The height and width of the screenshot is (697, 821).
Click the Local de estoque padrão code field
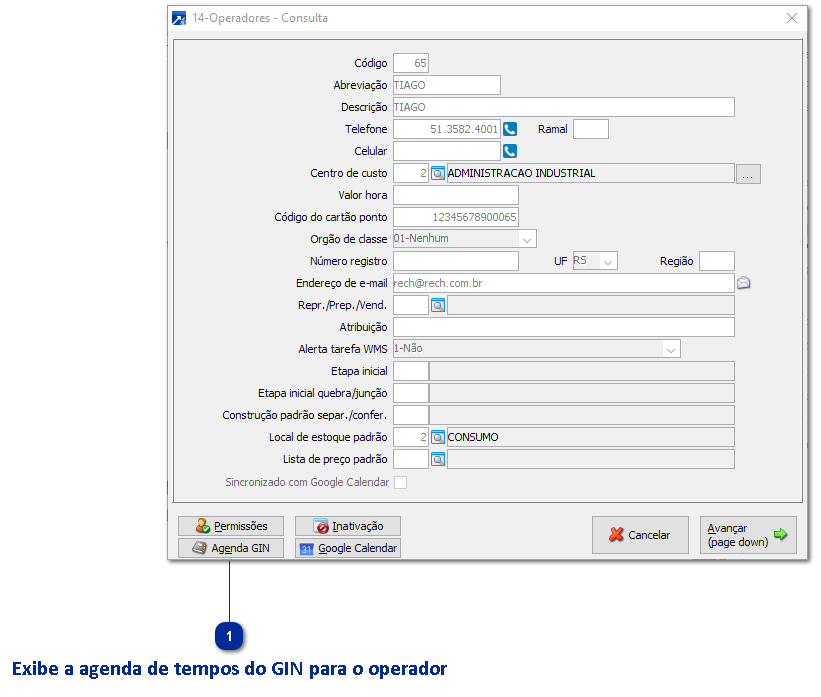[411, 437]
